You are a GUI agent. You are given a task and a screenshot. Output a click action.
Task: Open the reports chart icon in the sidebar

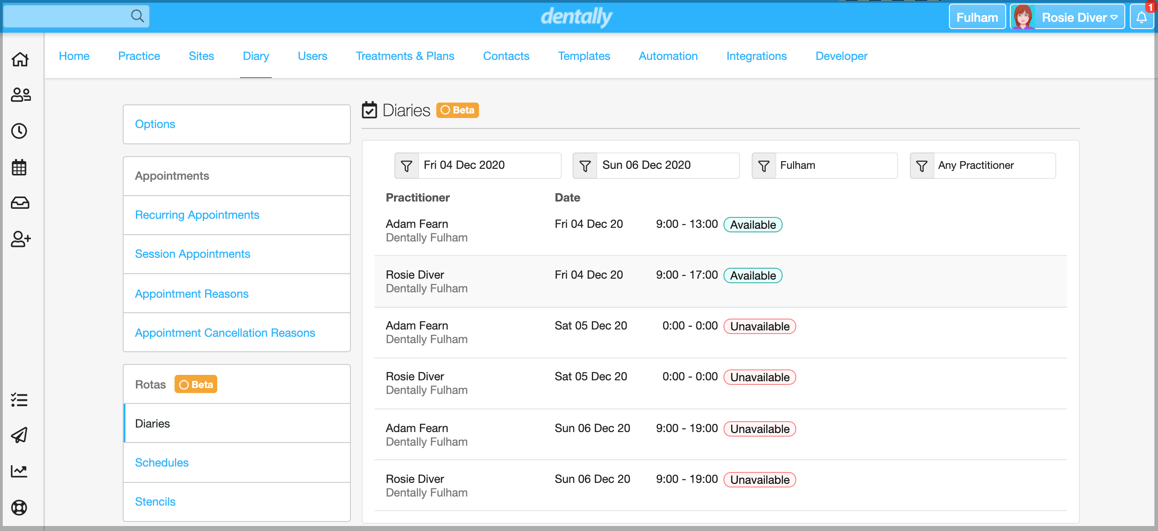[20, 471]
